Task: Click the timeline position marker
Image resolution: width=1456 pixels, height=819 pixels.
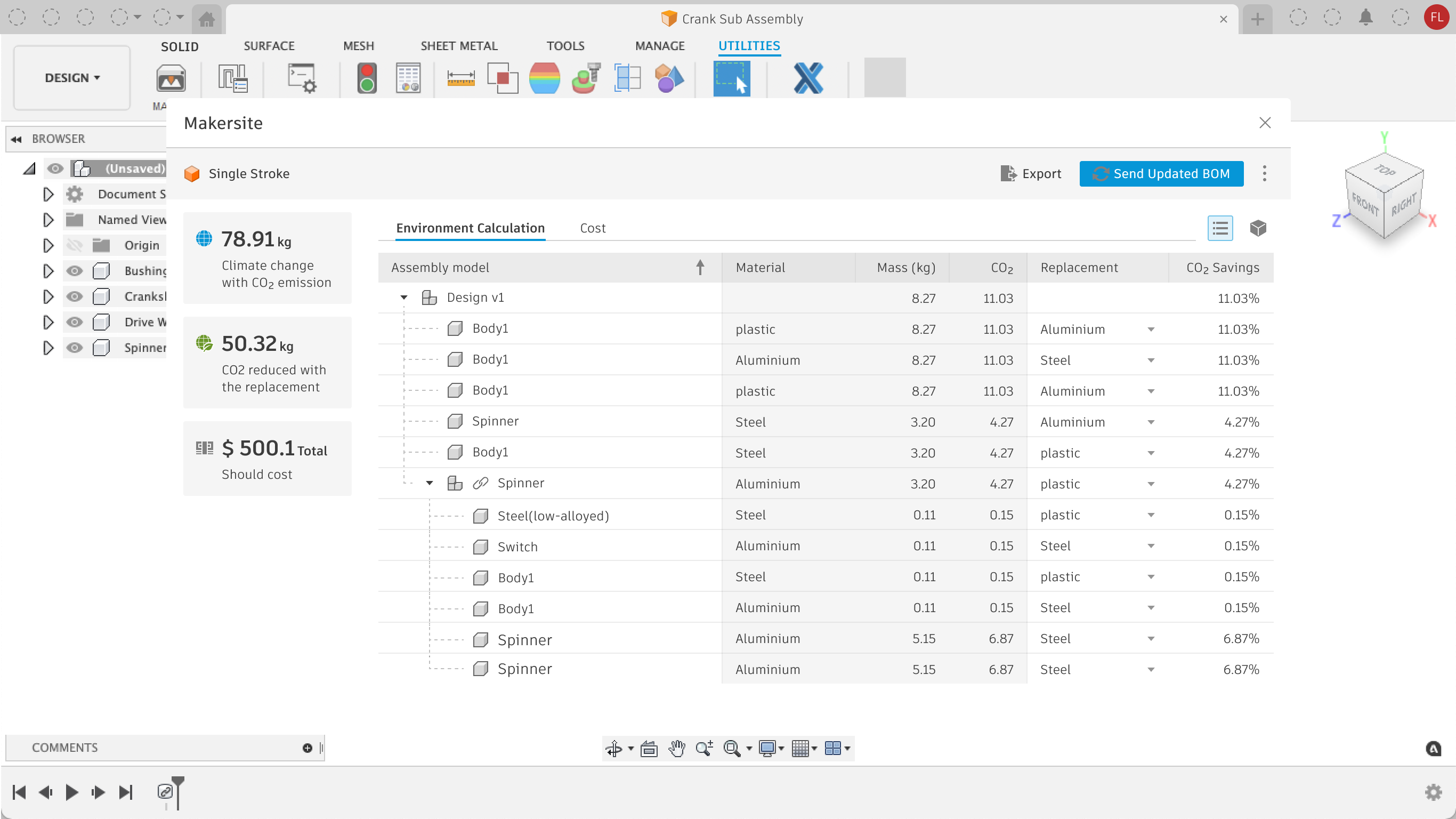Action: (177, 792)
